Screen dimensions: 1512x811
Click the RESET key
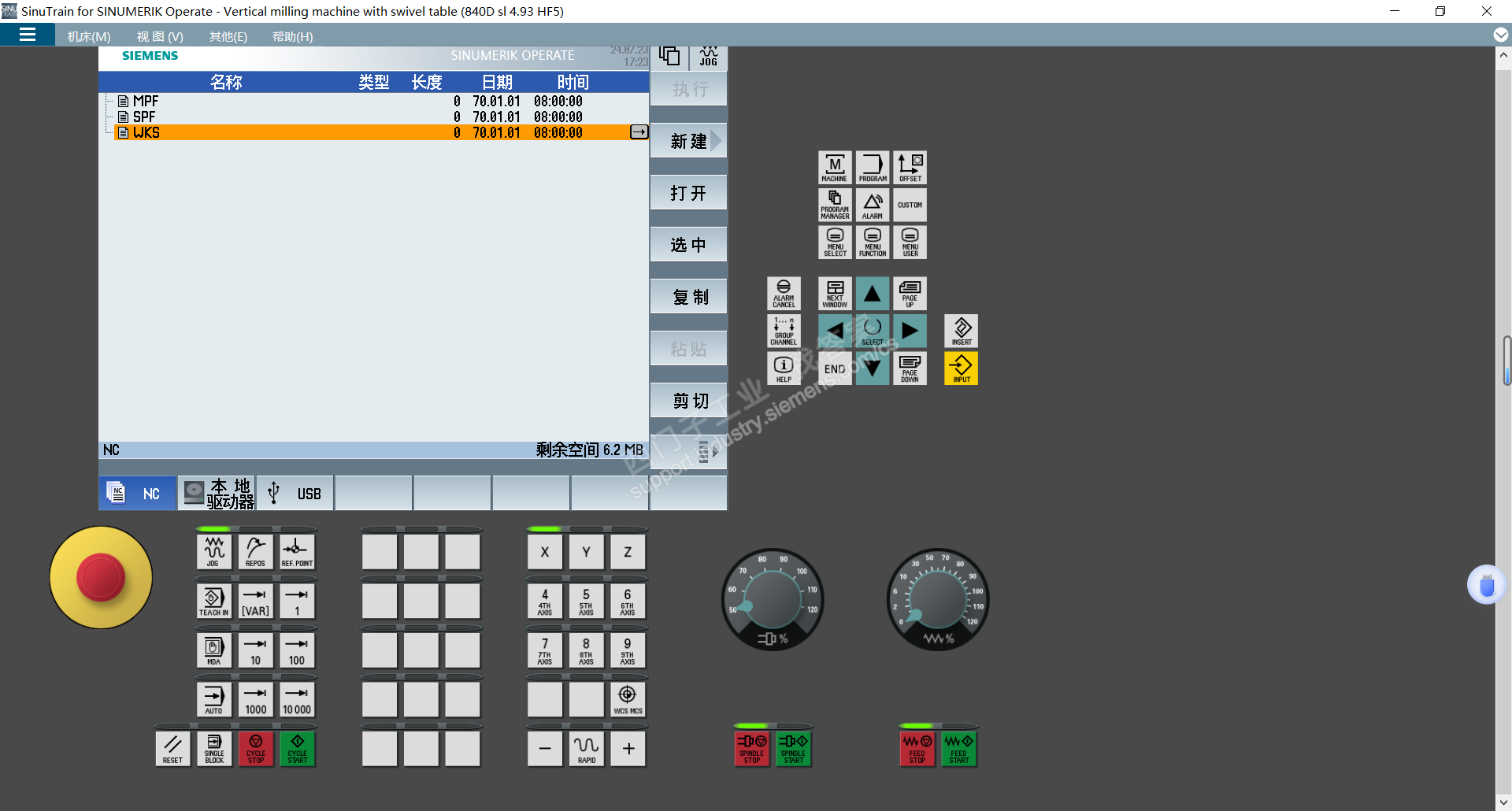(172, 749)
